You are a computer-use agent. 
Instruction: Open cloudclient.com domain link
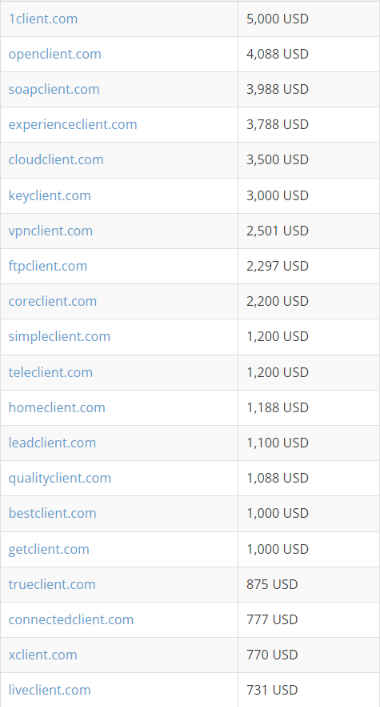click(56, 160)
